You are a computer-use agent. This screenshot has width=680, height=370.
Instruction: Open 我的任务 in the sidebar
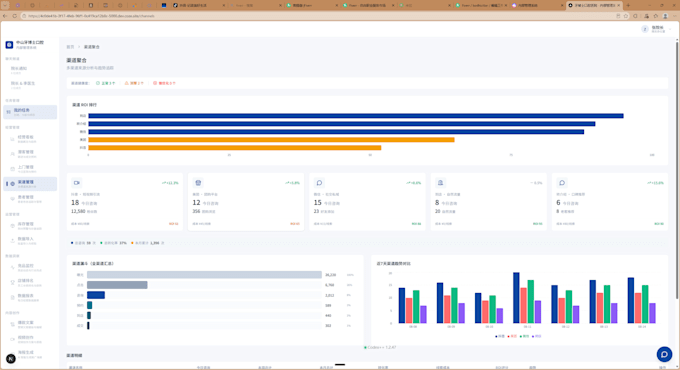30,112
